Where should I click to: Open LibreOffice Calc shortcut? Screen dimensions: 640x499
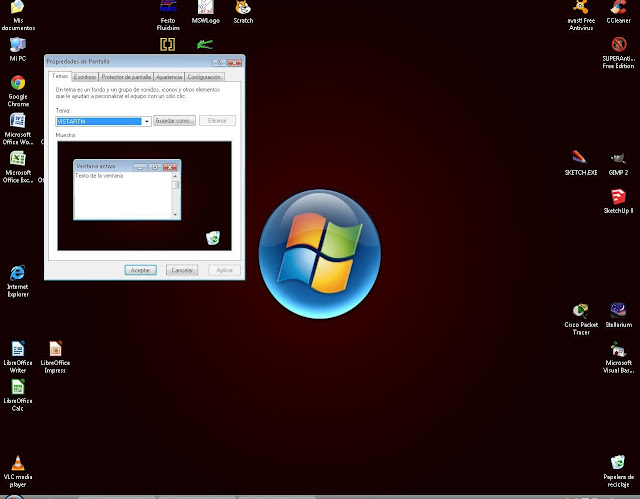coord(18,395)
